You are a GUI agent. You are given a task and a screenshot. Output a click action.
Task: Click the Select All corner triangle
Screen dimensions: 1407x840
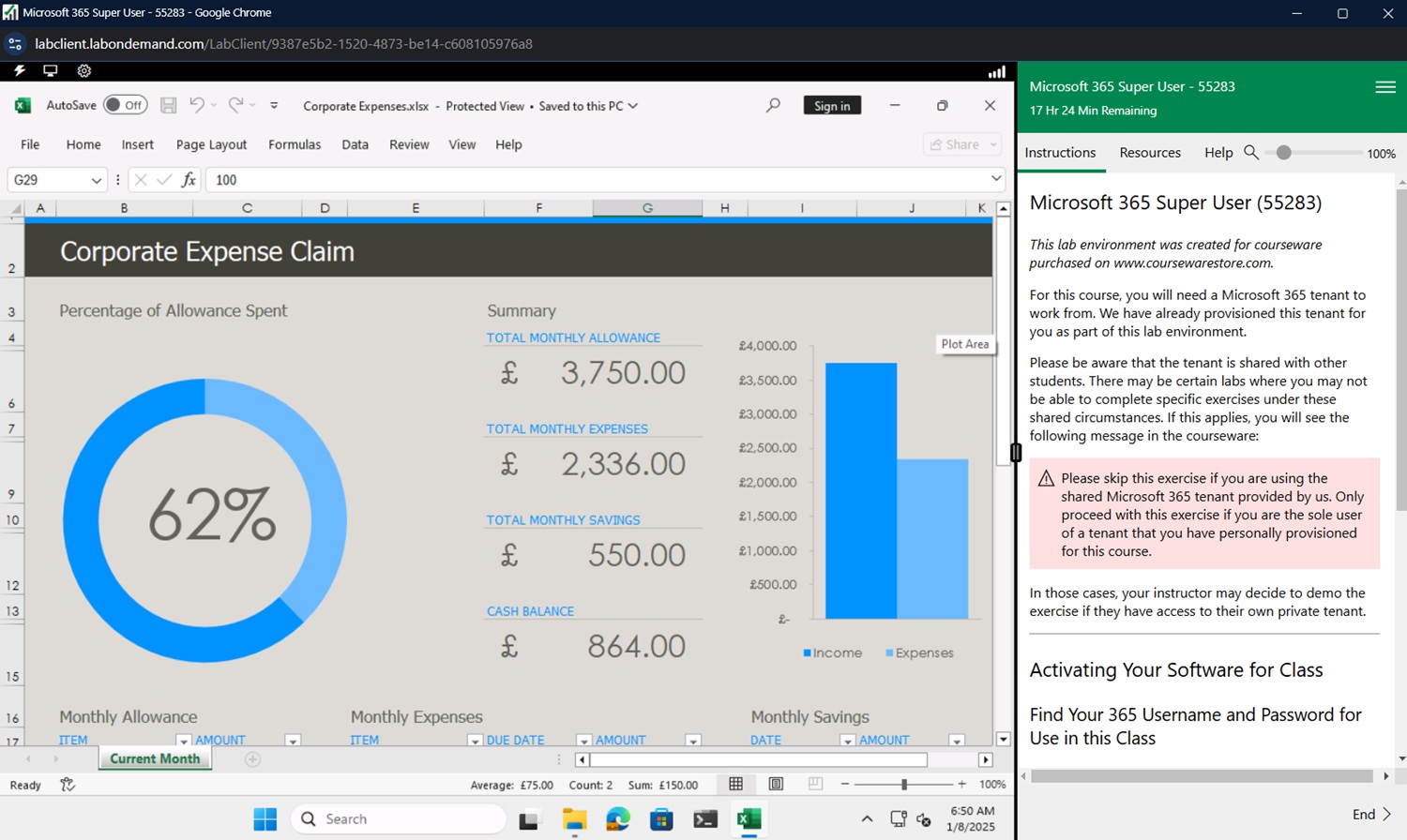tap(15, 208)
